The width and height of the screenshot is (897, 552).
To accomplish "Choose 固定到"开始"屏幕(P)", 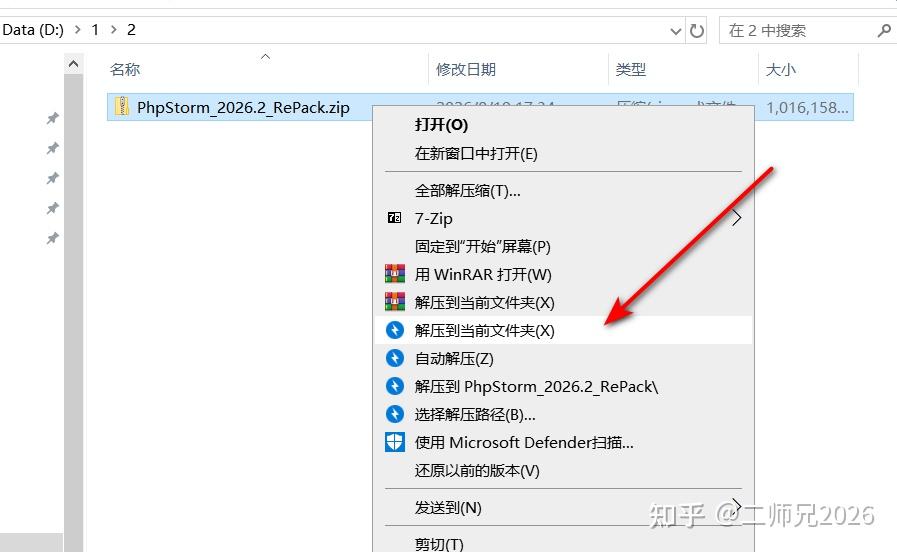I will (x=563, y=246).
